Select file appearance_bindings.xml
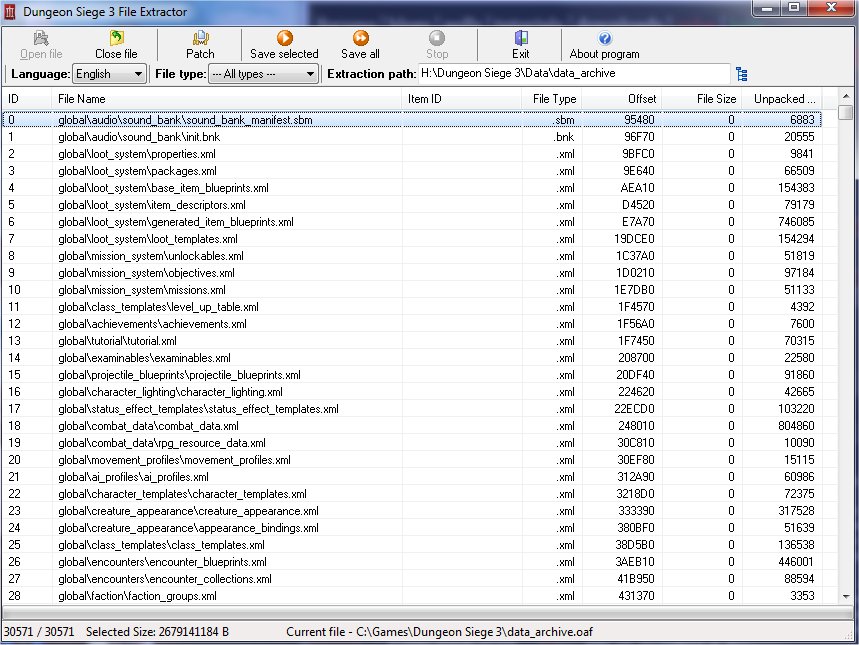Viewport: 859px width, 645px height. click(x=412, y=528)
